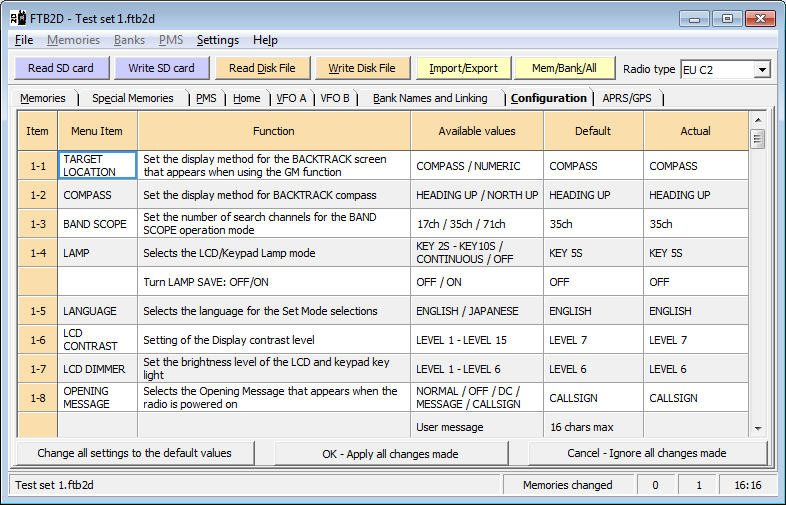Switch to the APRS/GPS tab
The width and height of the screenshot is (786, 505).
627,98
